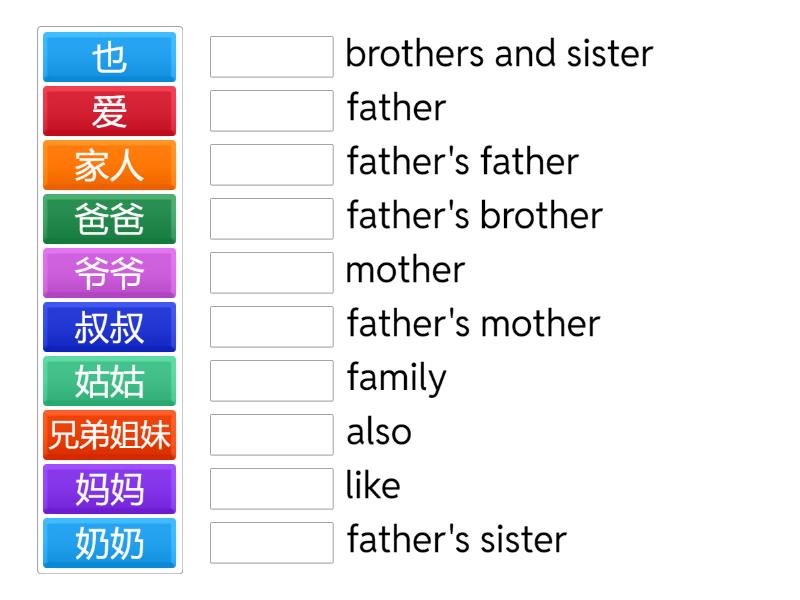800x600 pixels.
Task: Pick the orange 家人 tile
Action: [x=109, y=165]
